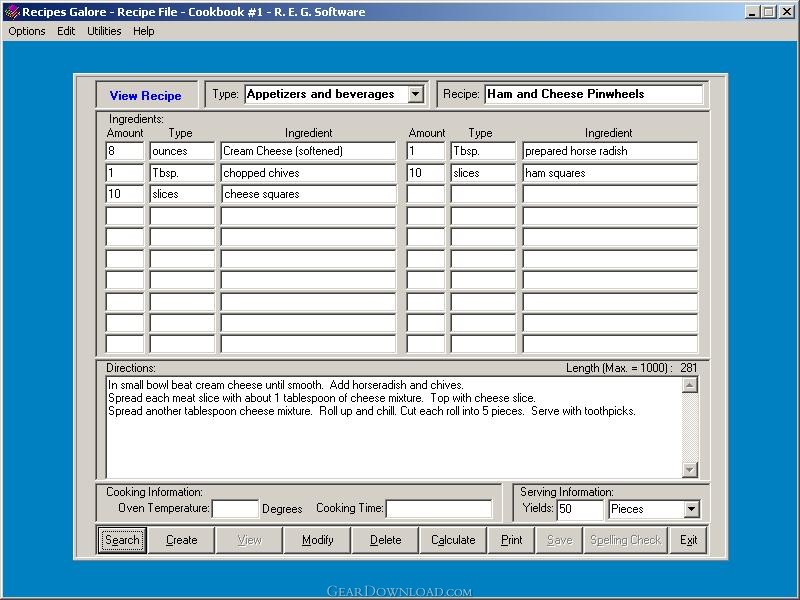Click the Calculate button

(x=453, y=540)
